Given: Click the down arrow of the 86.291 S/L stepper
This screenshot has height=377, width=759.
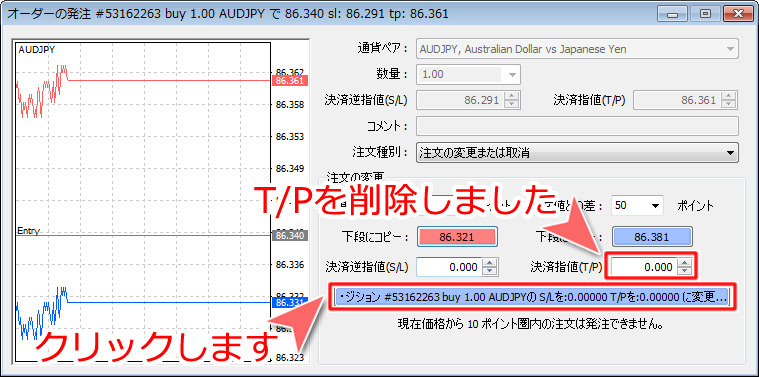Looking at the screenshot, I should click(511, 105).
